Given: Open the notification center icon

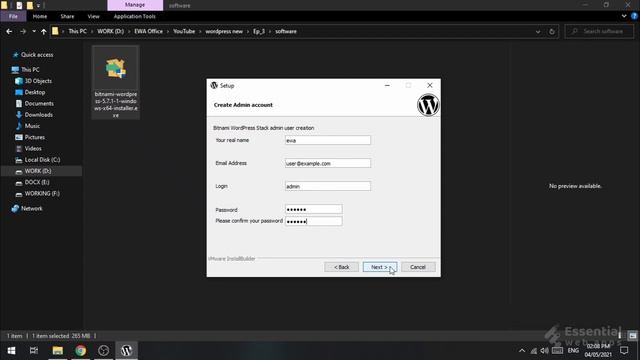Looking at the screenshot, I should pos(624,351).
